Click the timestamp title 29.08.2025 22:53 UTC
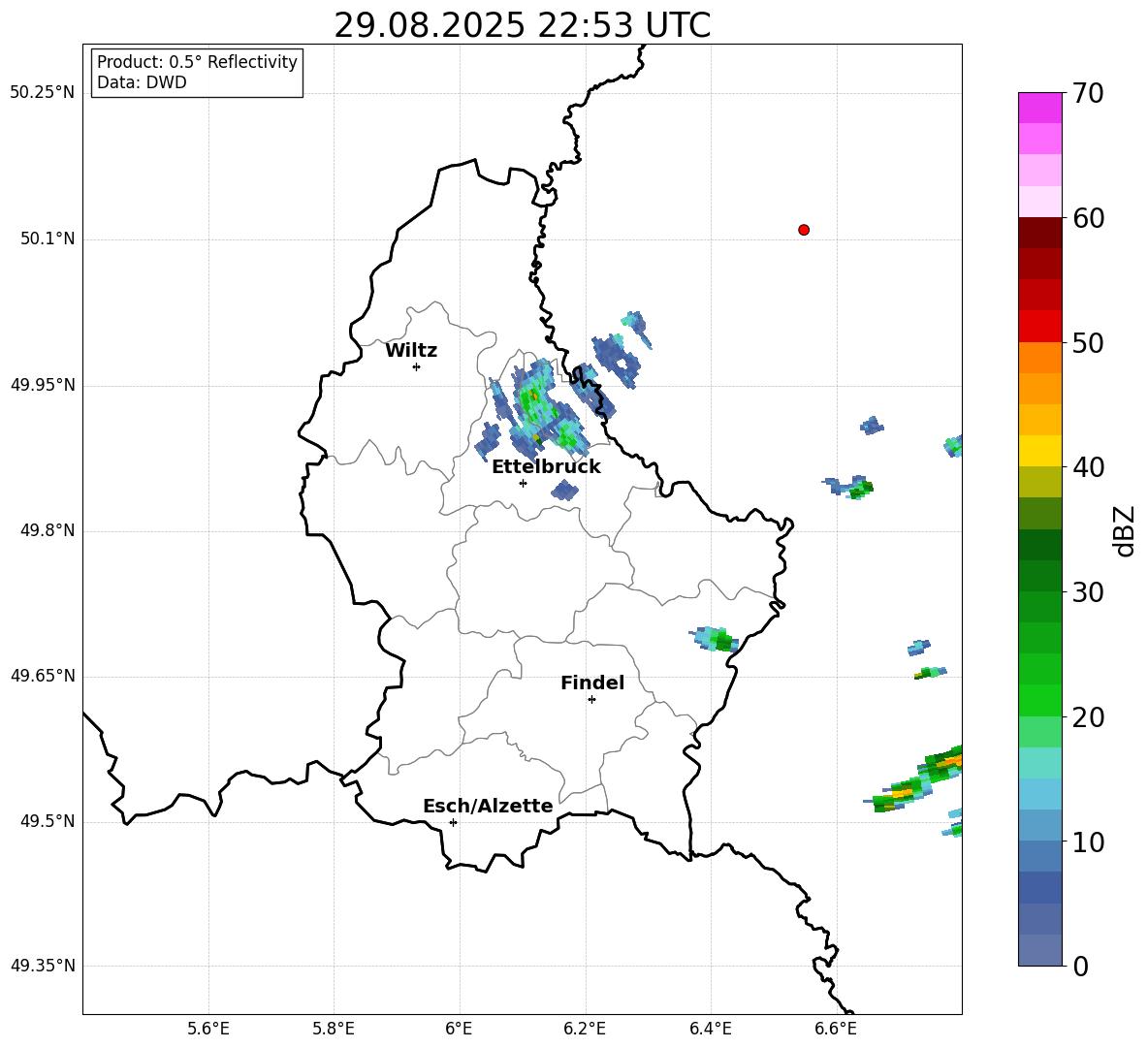 522,25
